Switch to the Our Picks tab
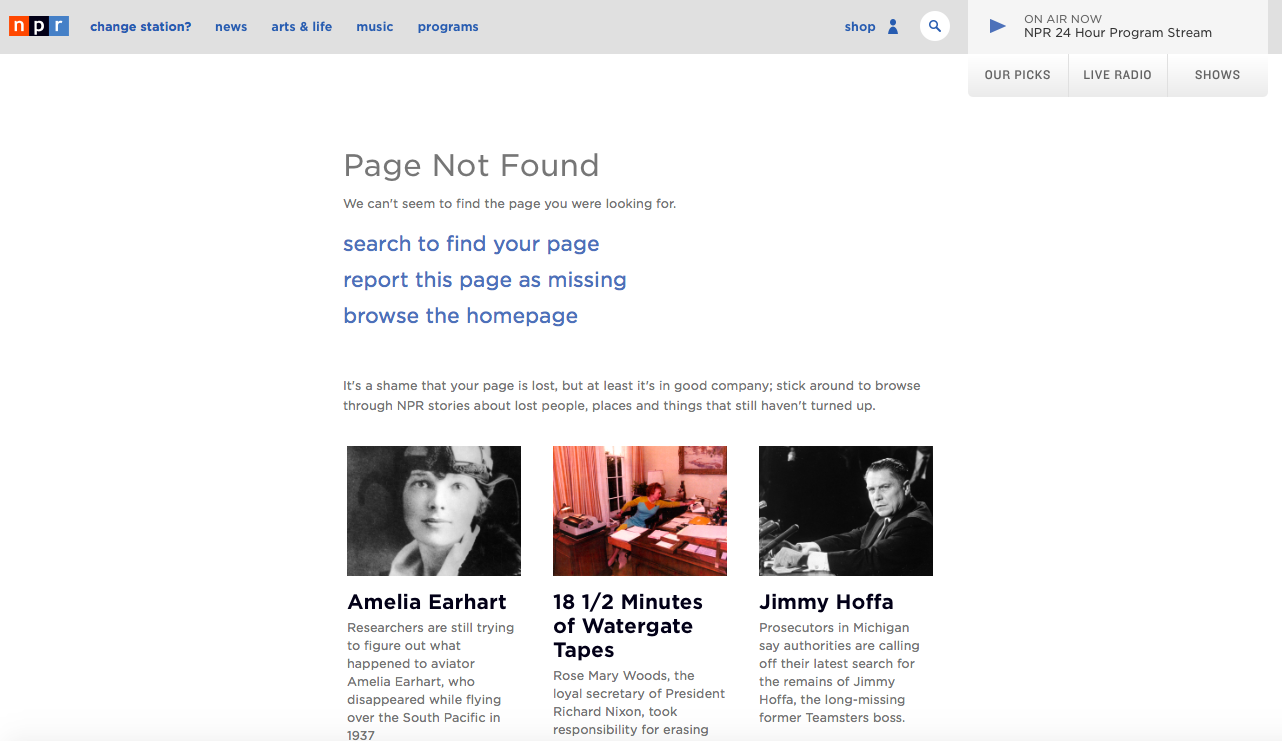This screenshot has width=1282, height=741. pyautogui.click(x=1018, y=75)
